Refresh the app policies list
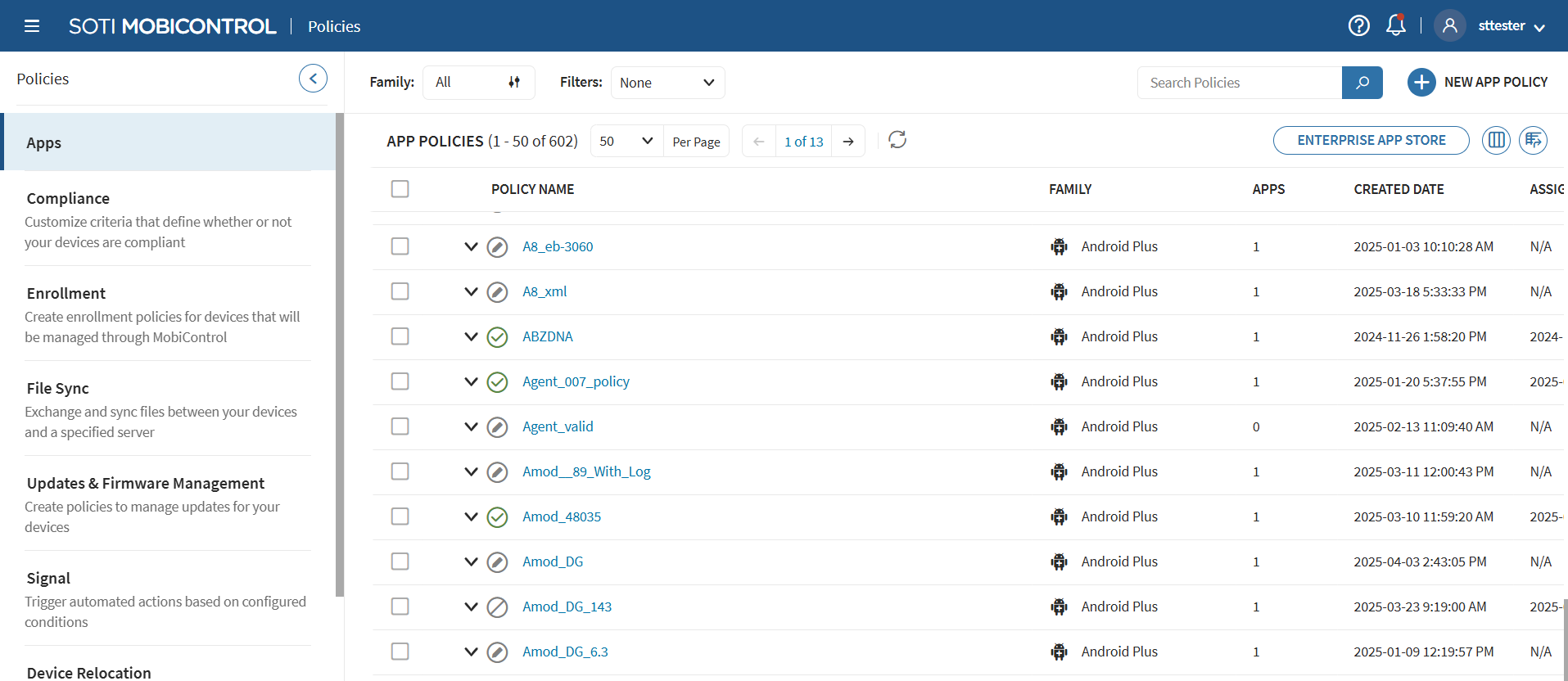Image resolution: width=1568 pixels, height=681 pixels. tap(897, 140)
